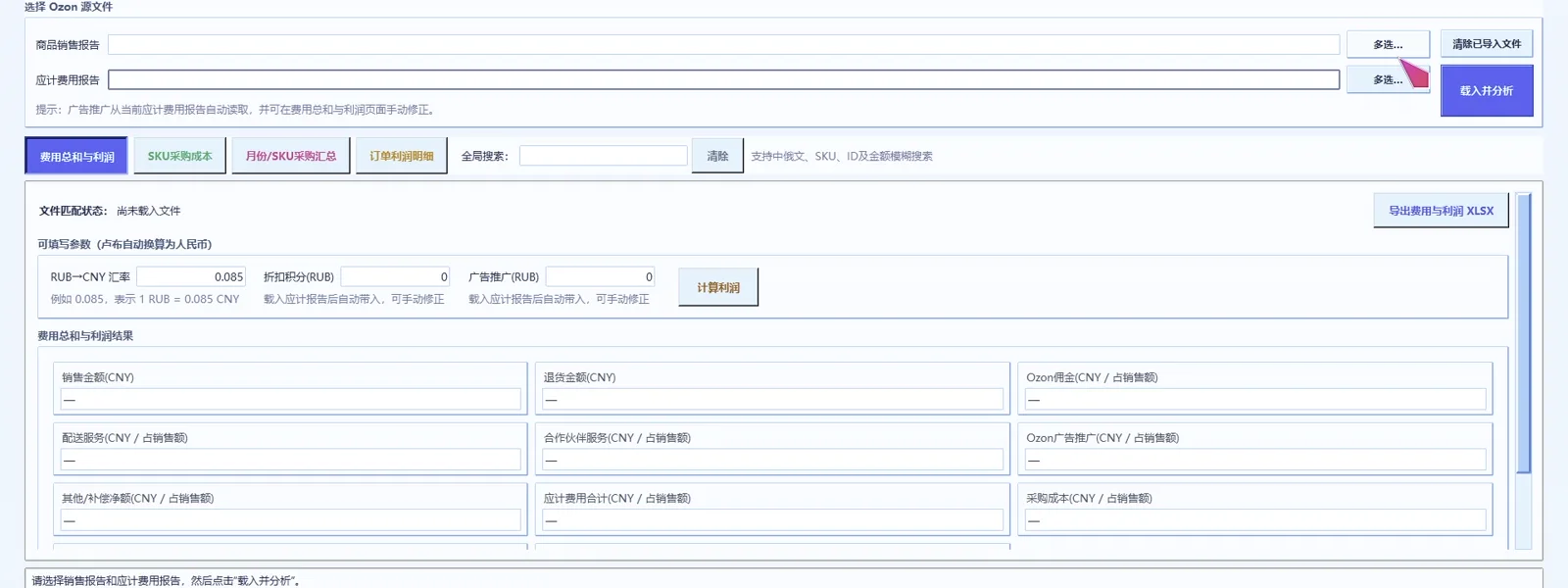Click the 计算利润 button
Viewport: 1568px width, 588px height.
(718, 287)
